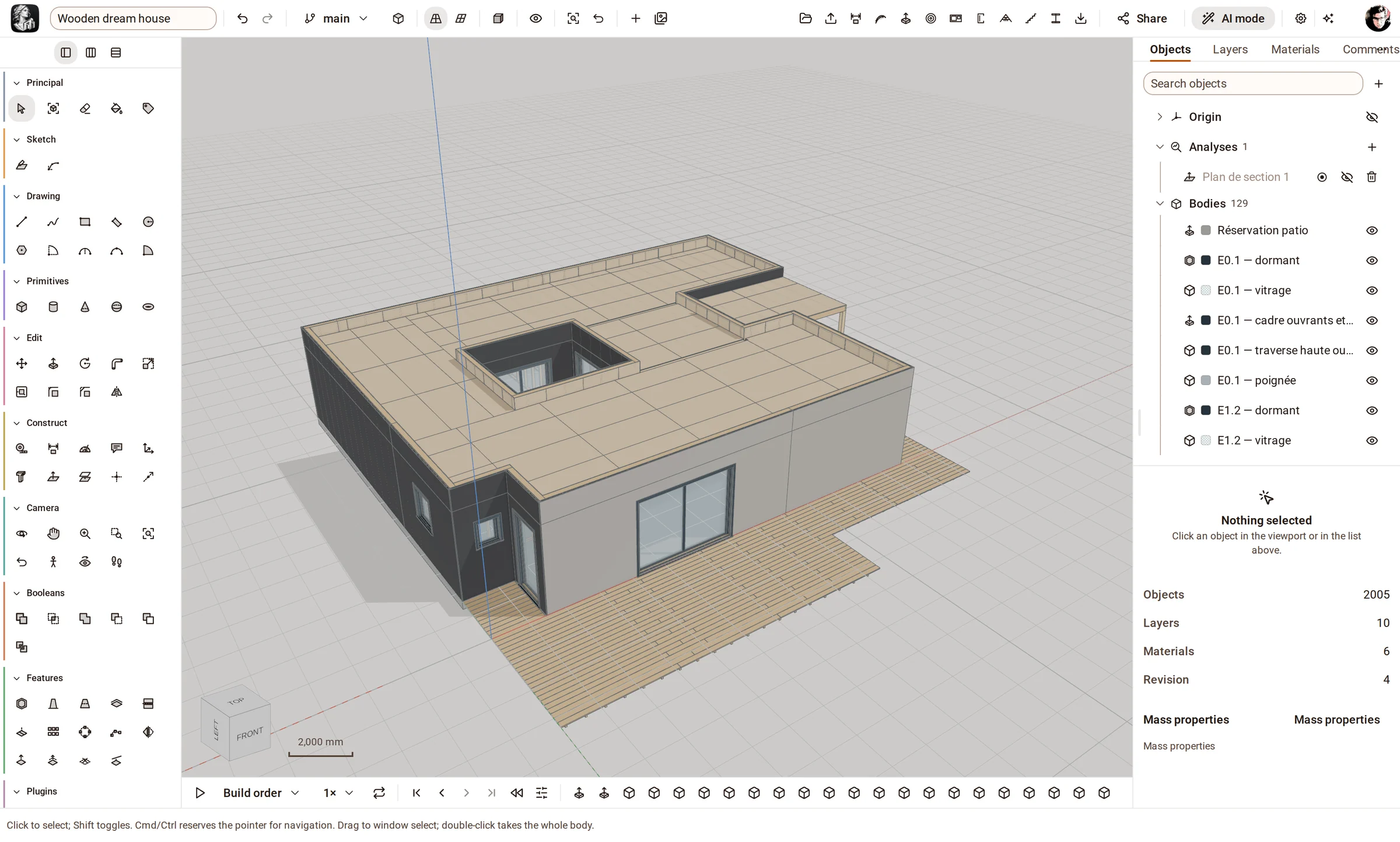Click the Réservation patio color swatch
1400x842 pixels.
click(x=1206, y=230)
